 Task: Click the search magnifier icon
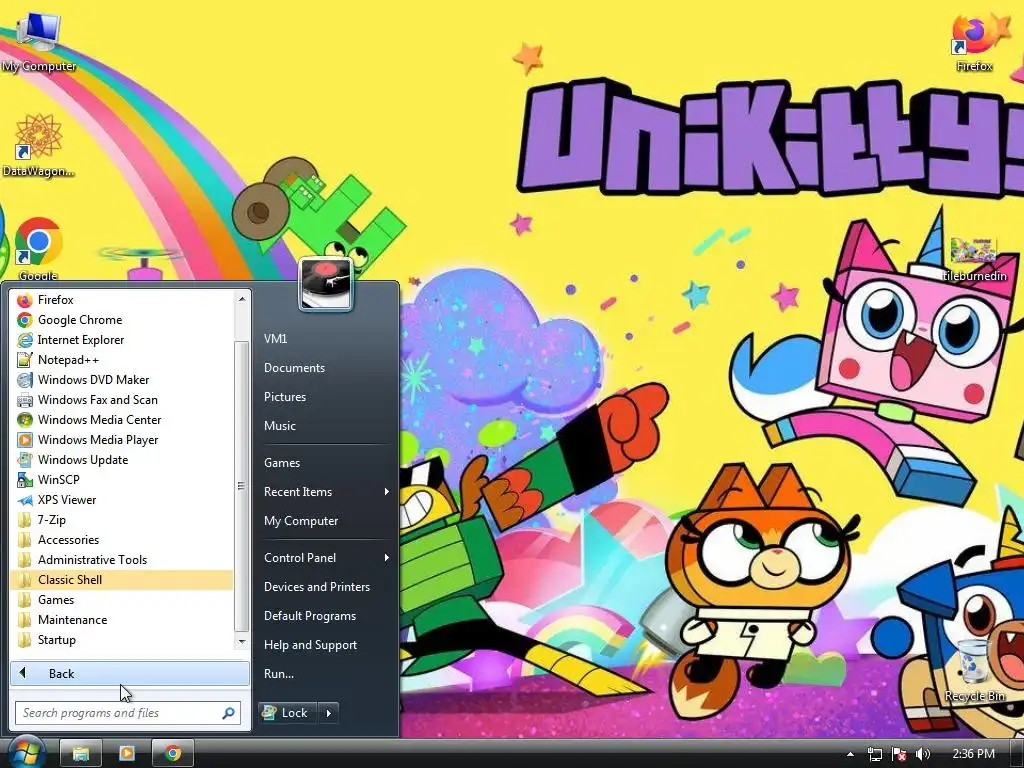(x=229, y=713)
